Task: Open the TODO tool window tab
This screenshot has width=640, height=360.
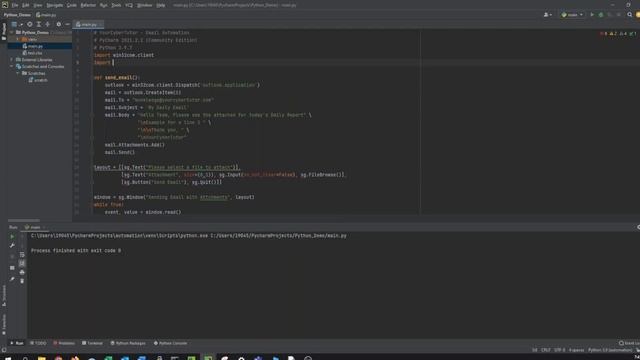Action: [x=38, y=343]
